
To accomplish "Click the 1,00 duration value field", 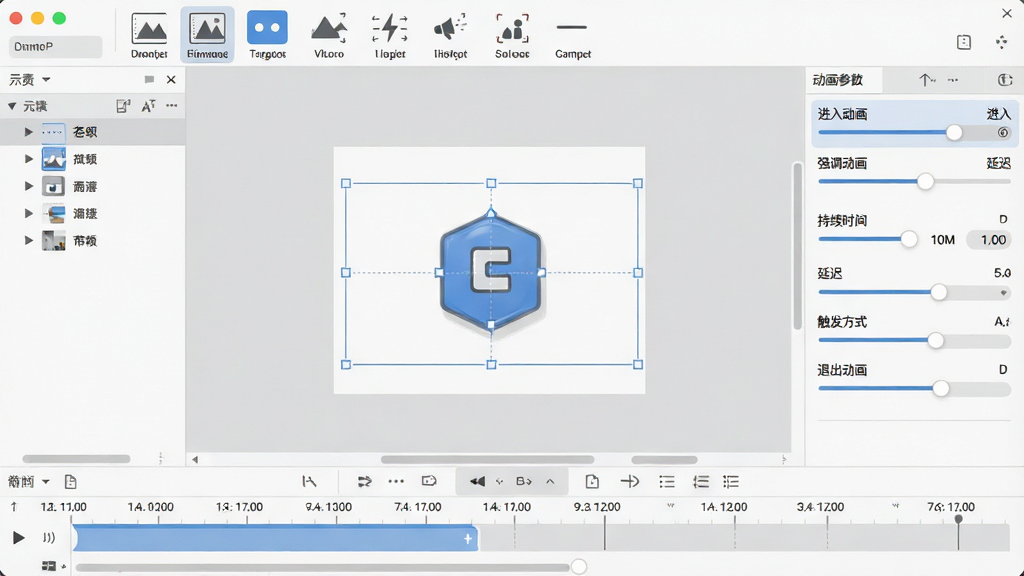I will pos(989,240).
